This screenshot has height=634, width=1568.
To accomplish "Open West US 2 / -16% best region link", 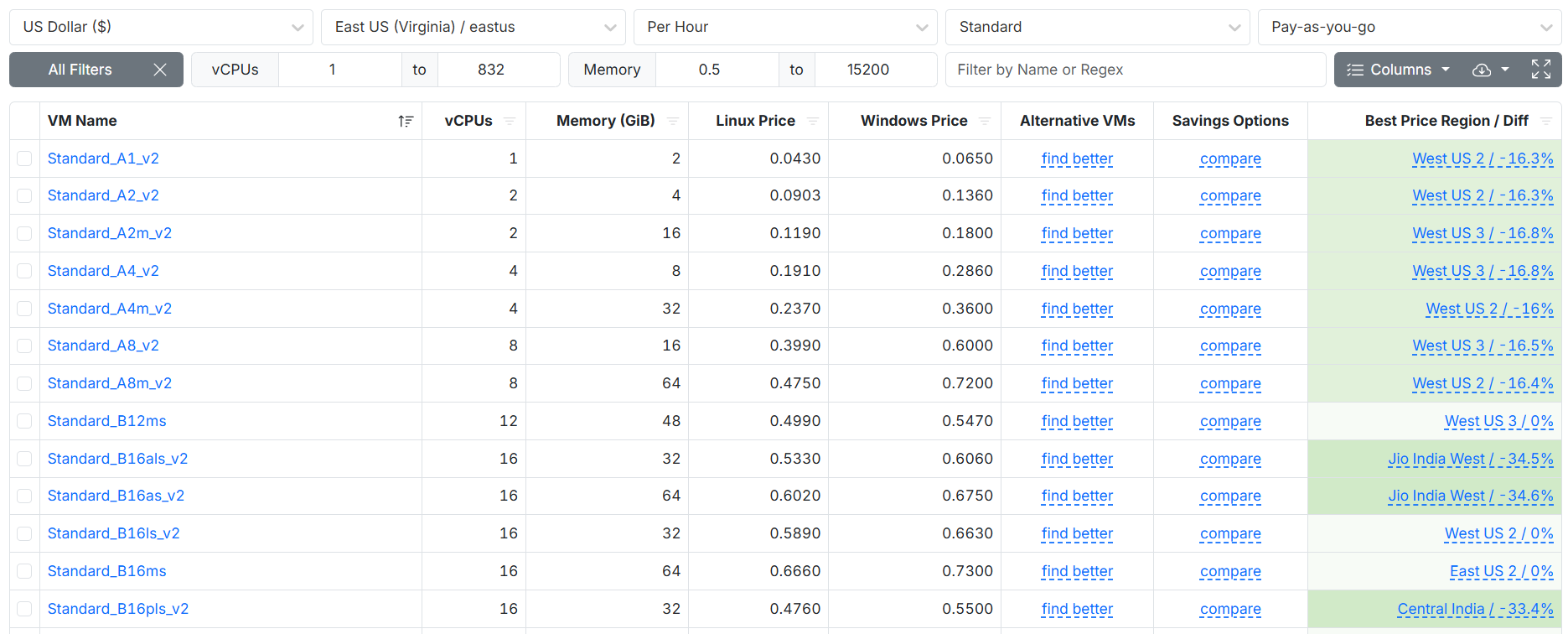I will tap(1489, 309).
